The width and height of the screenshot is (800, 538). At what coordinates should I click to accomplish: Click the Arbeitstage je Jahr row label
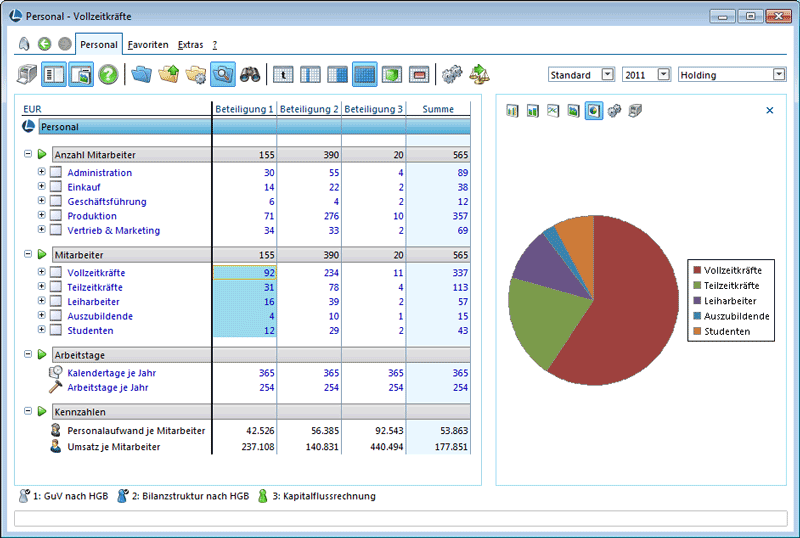(108, 387)
